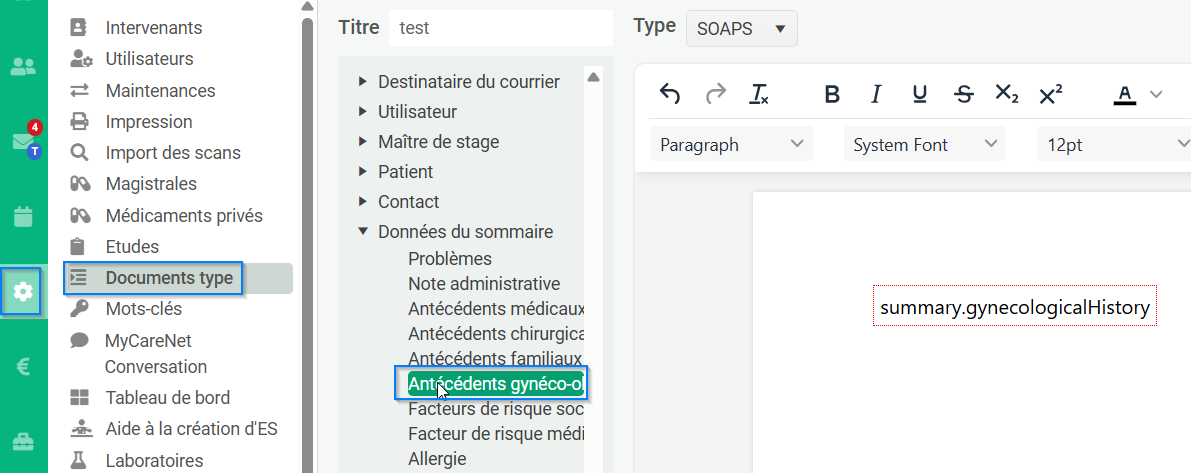
Task: Click the redo arrow in editor toolbar
Action: (716, 94)
